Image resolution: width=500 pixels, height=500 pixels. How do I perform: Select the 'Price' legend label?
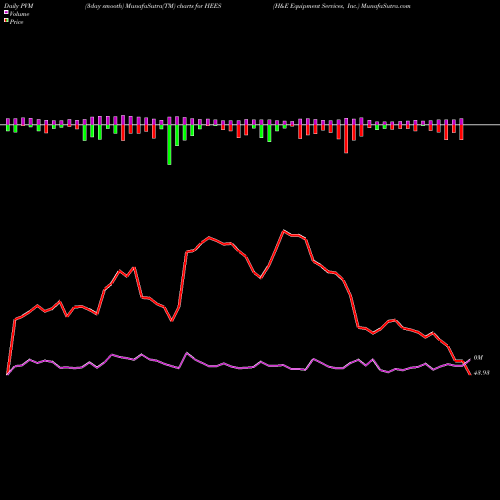pyautogui.click(x=17, y=22)
